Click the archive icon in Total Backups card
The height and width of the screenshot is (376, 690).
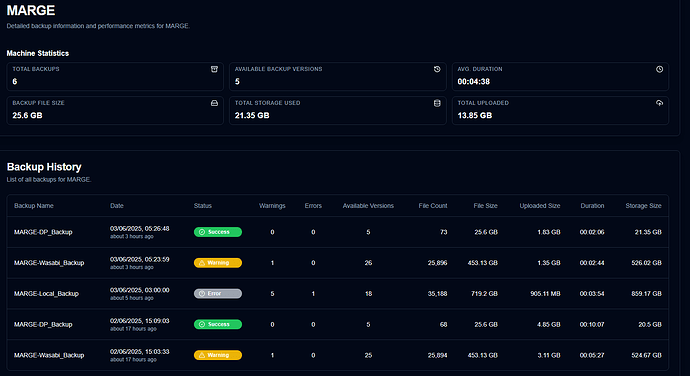click(x=214, y=69)
